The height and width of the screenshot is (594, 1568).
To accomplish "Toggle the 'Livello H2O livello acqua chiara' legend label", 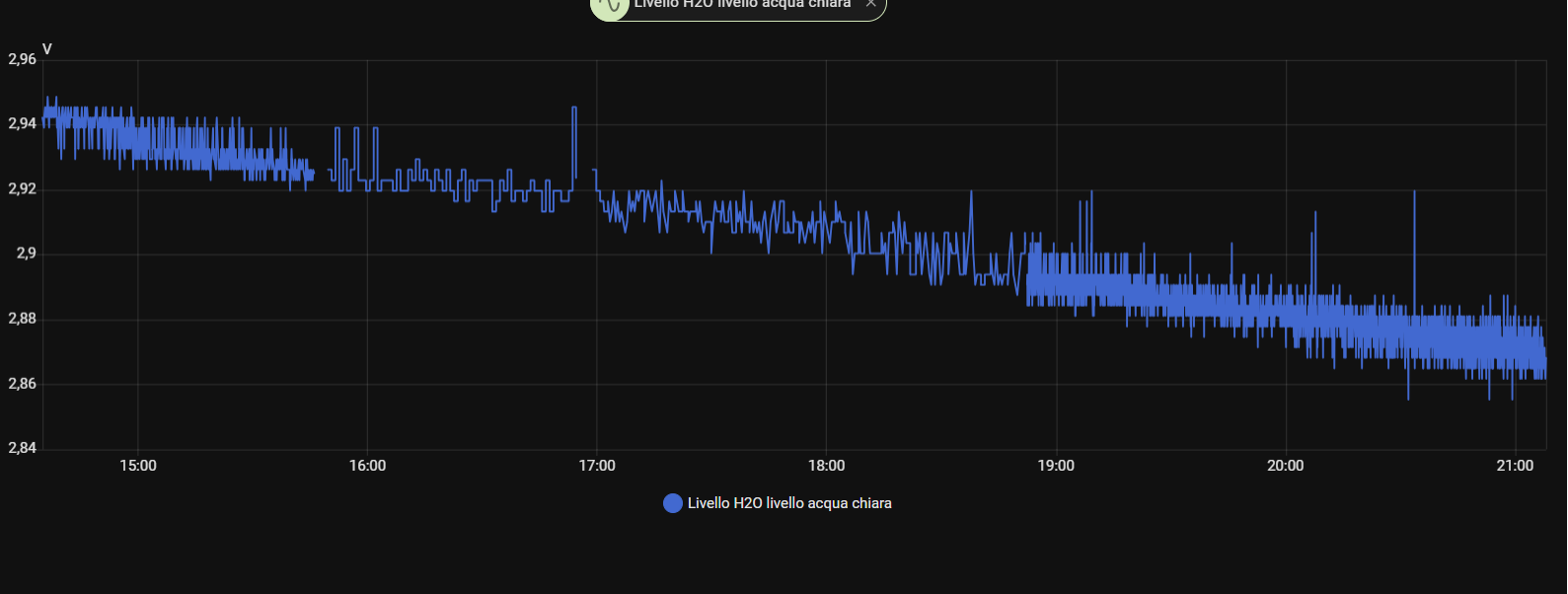I will [x=789, y=503].
